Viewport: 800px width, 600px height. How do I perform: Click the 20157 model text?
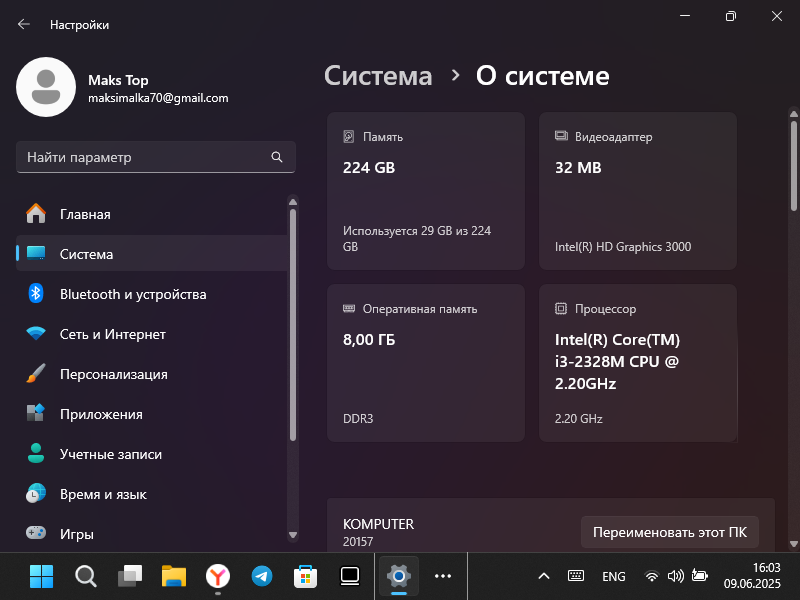pyautogui.click(x=358, y=541)
